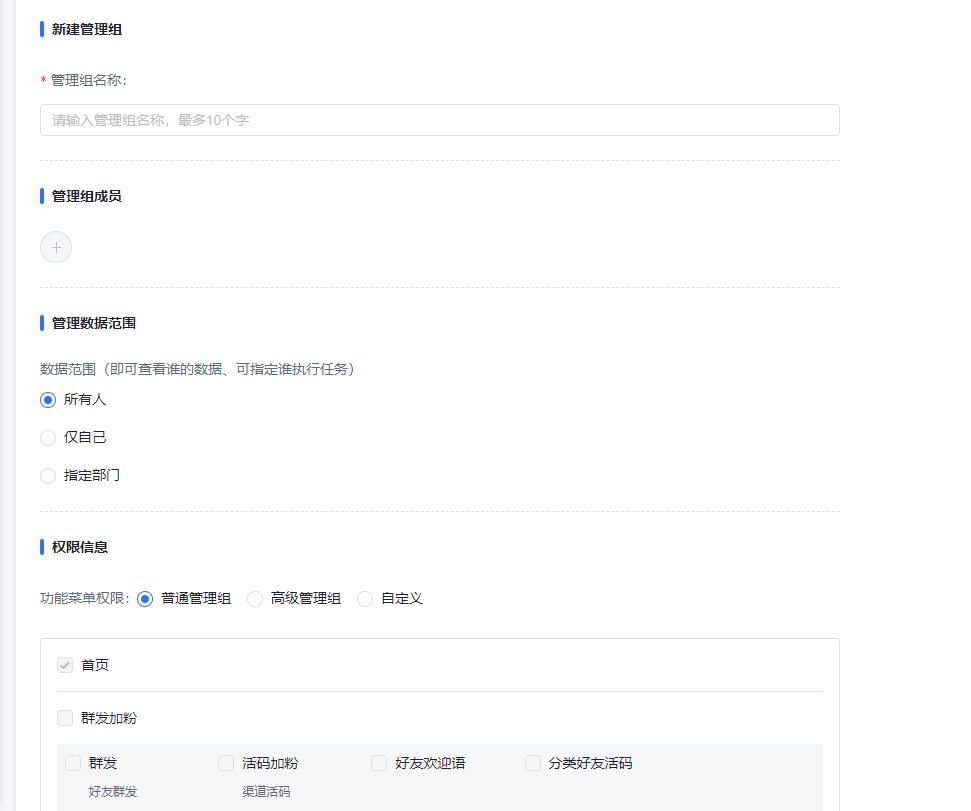Switch permissions to 高级管理组

255,599
